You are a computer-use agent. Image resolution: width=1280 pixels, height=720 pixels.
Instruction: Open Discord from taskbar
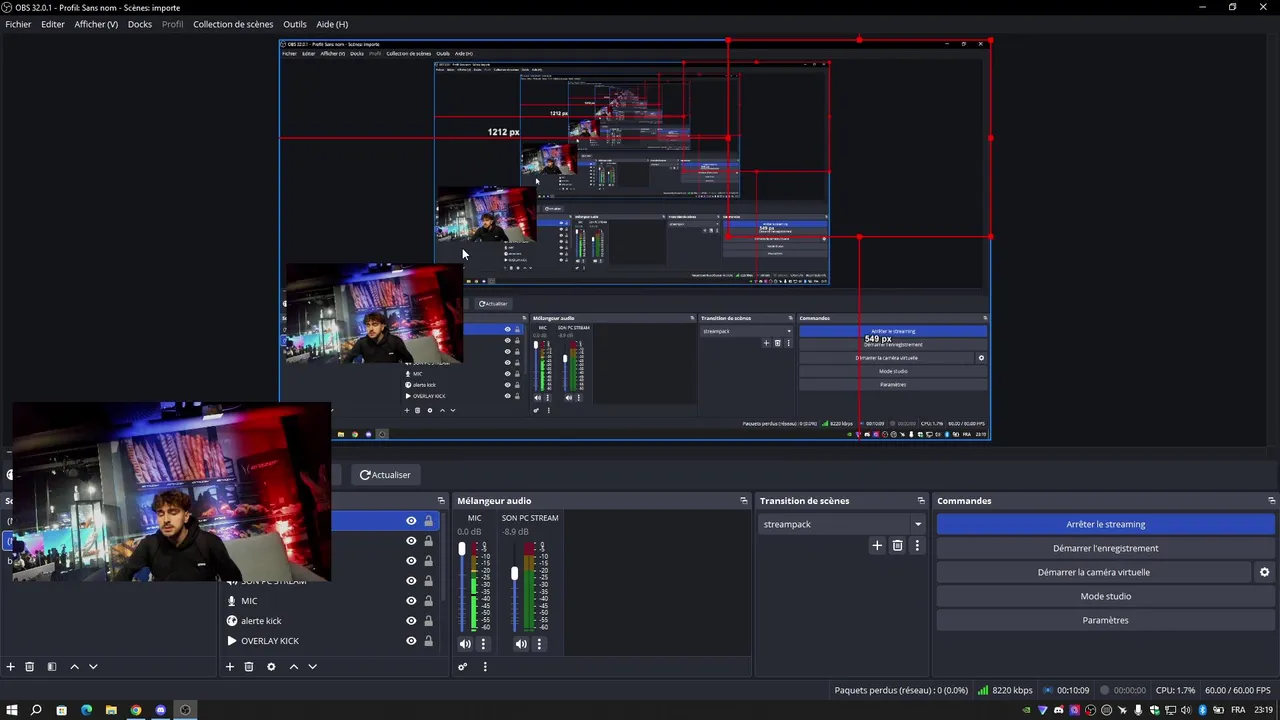click(161, 710)
